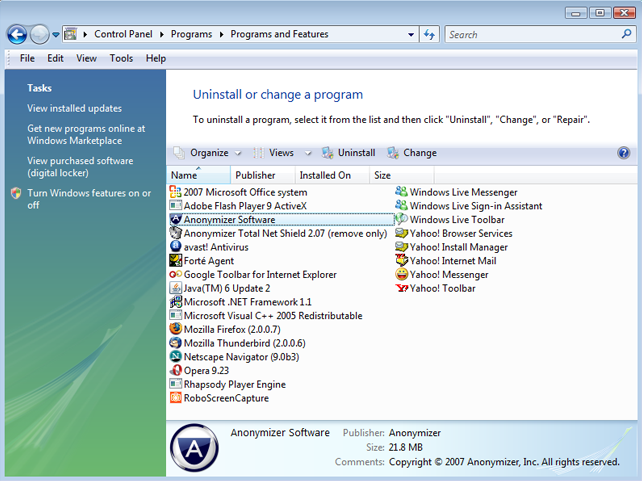
Task: Click the Change toolbar button
Action: click(411, 153)
